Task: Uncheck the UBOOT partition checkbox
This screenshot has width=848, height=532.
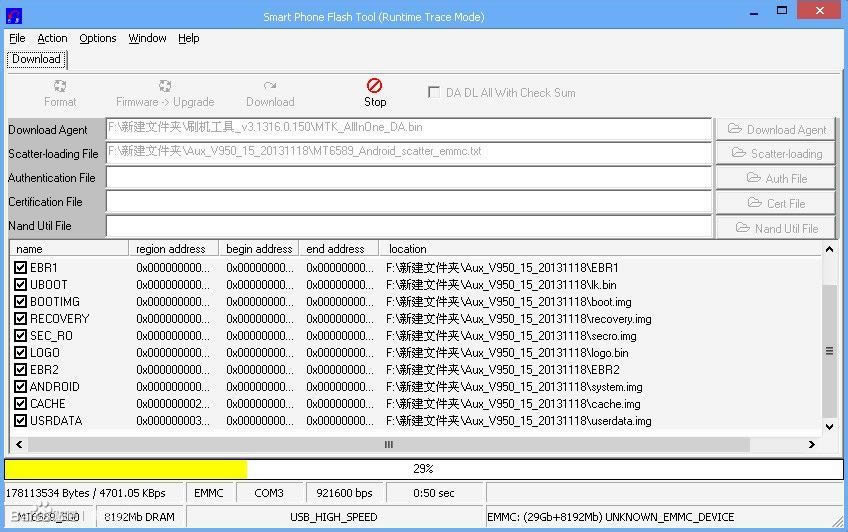Action: 20,285
